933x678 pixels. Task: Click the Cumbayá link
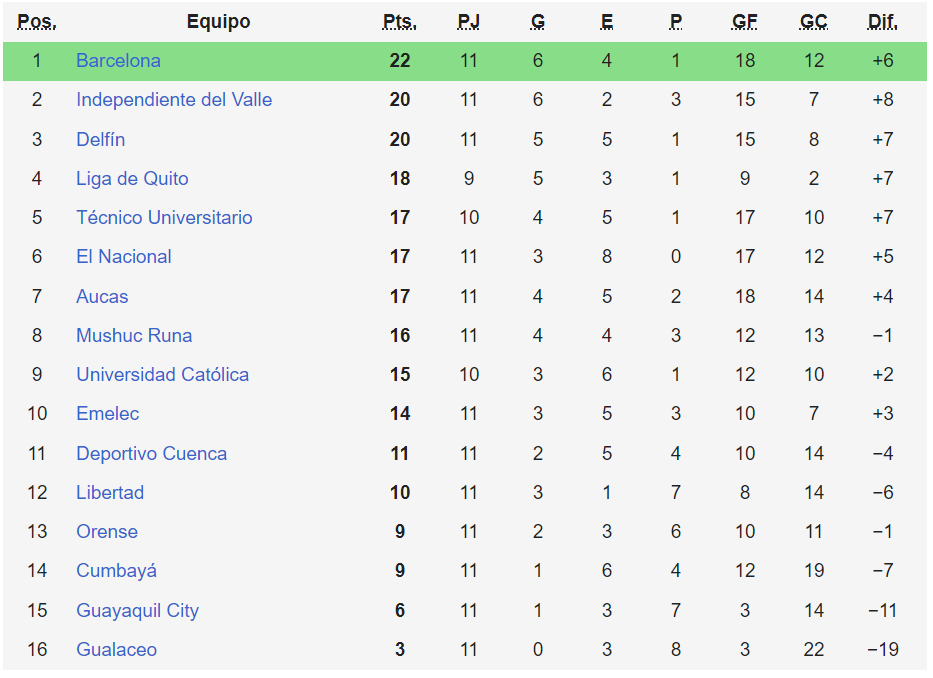(x=116, y=571)
